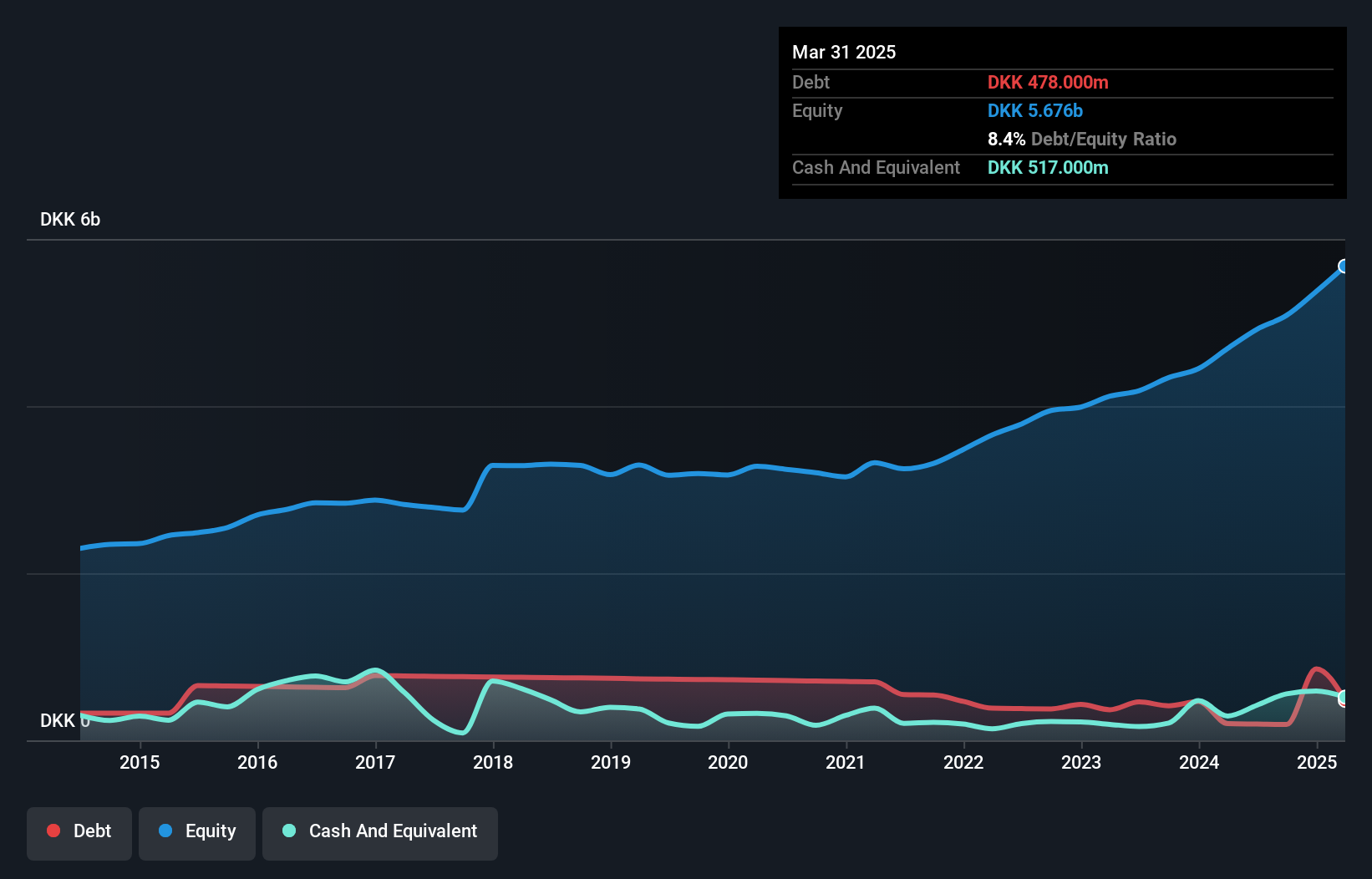The height and width of the screenshot is (879, 1372).
Task: Click the 2020 x-axis label
Action: [728, 762]
